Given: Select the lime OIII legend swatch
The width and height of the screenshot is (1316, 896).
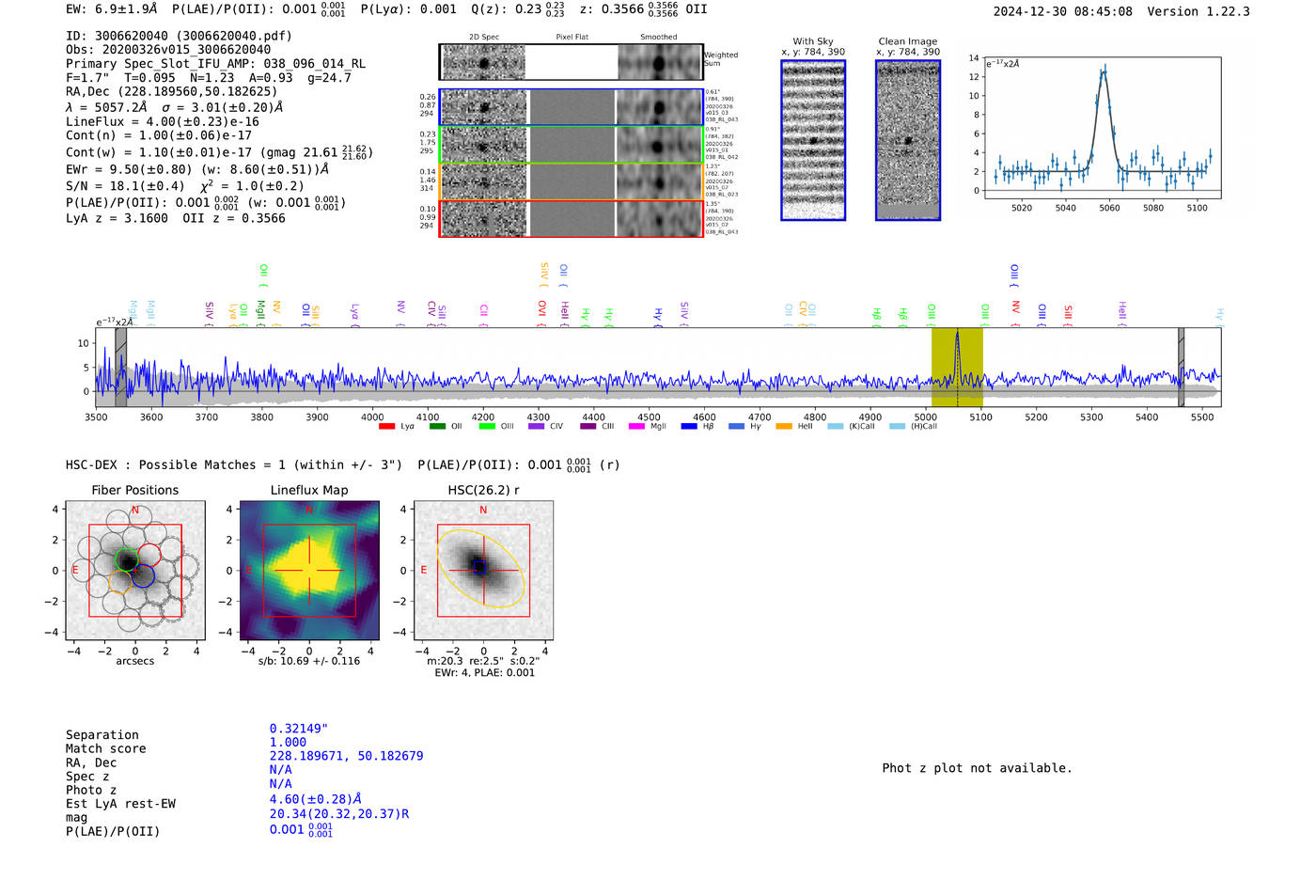Looking at the screenshot, I should [487, 427].
